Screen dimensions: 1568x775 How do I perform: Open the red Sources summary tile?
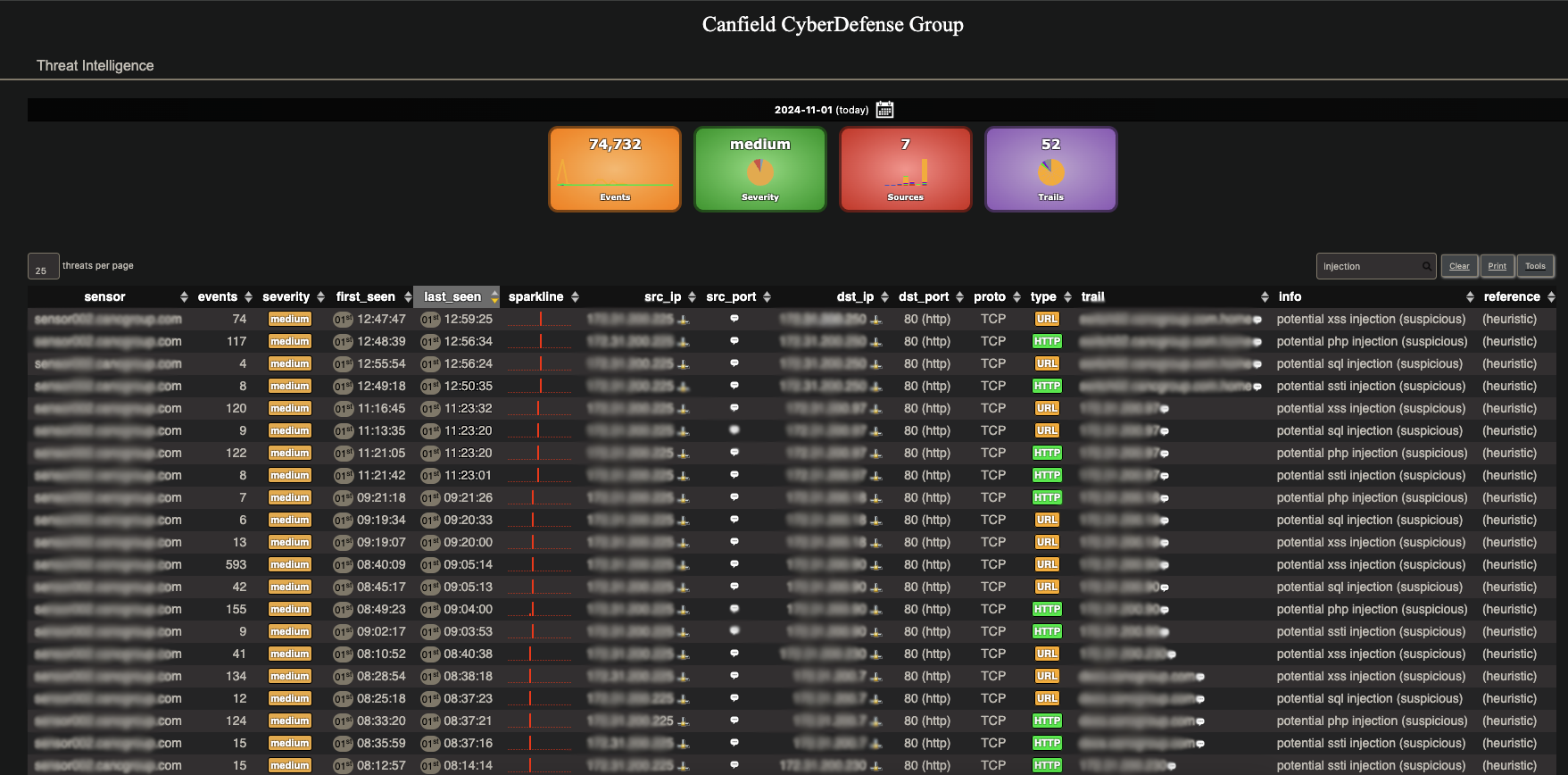[x=905, y=169]
